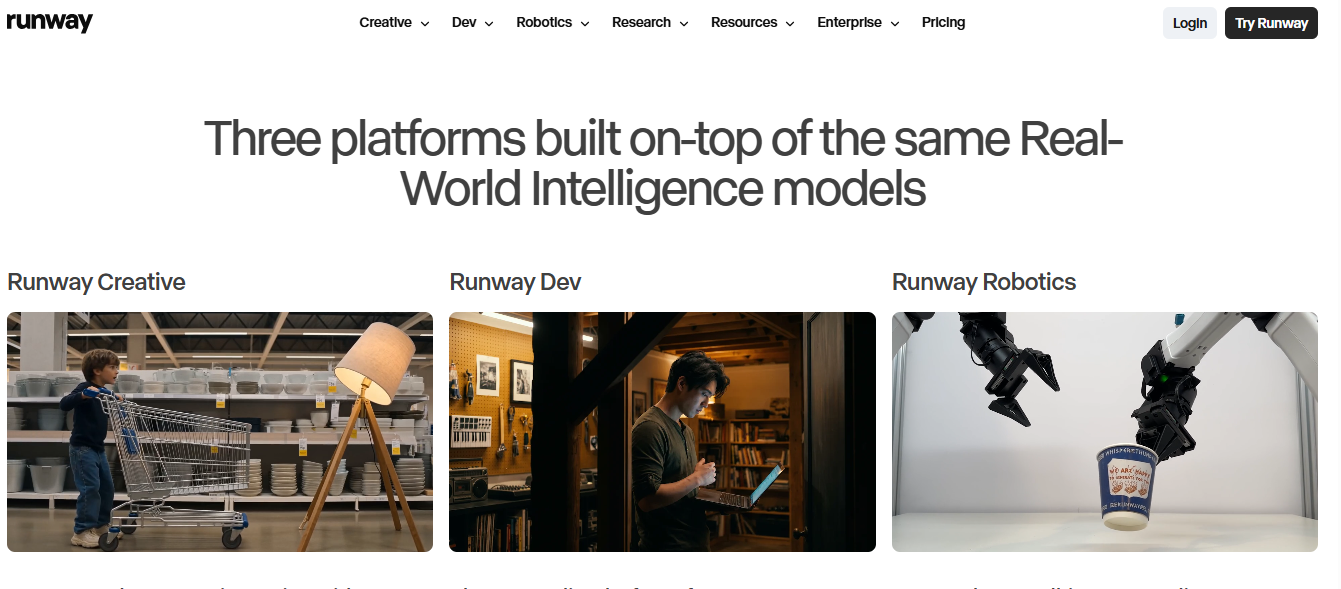The width and height of the screenshot is (1341, 589).
Task: Select the man with laptop image
Action: tap(662, 432)
